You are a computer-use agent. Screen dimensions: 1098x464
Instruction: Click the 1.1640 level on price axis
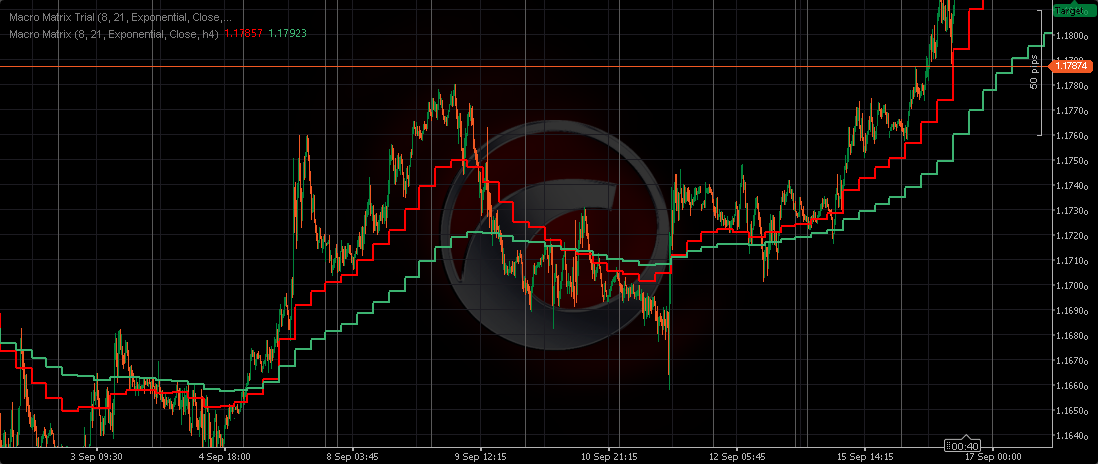click(1070, 436)
